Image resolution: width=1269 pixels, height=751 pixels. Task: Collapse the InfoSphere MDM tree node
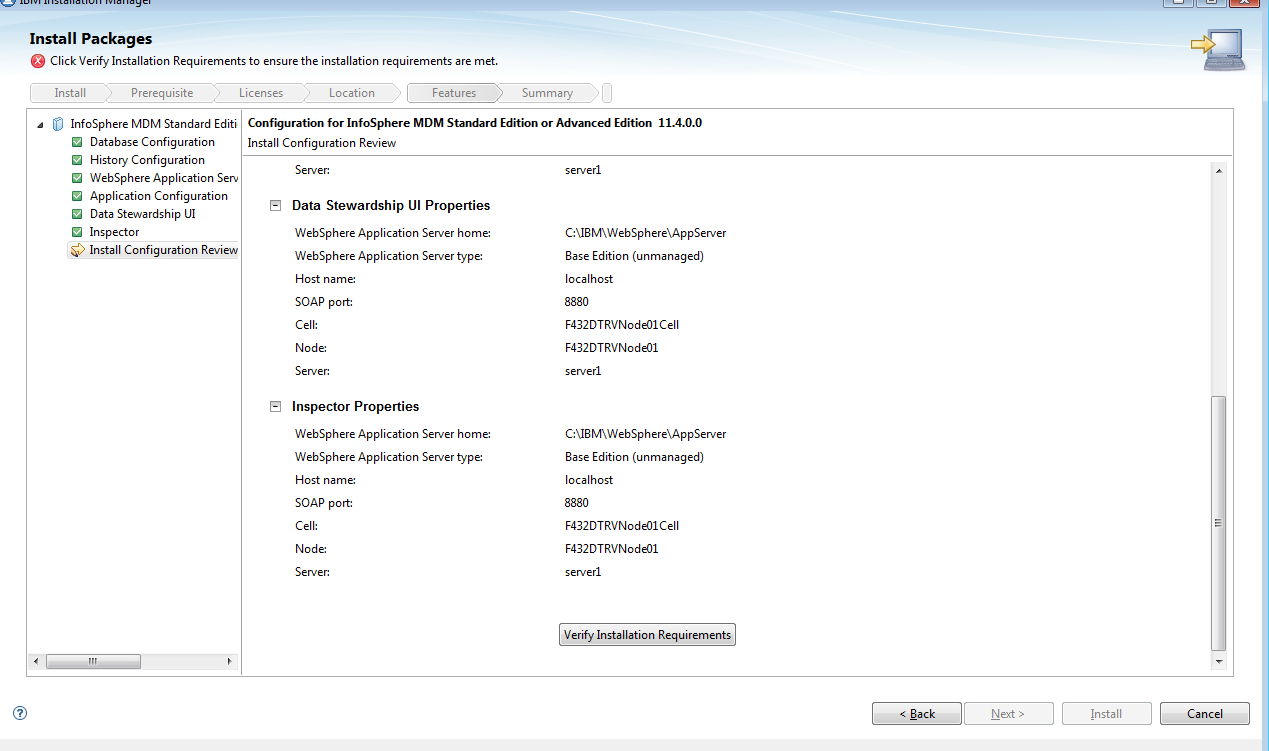click(40, 125)
